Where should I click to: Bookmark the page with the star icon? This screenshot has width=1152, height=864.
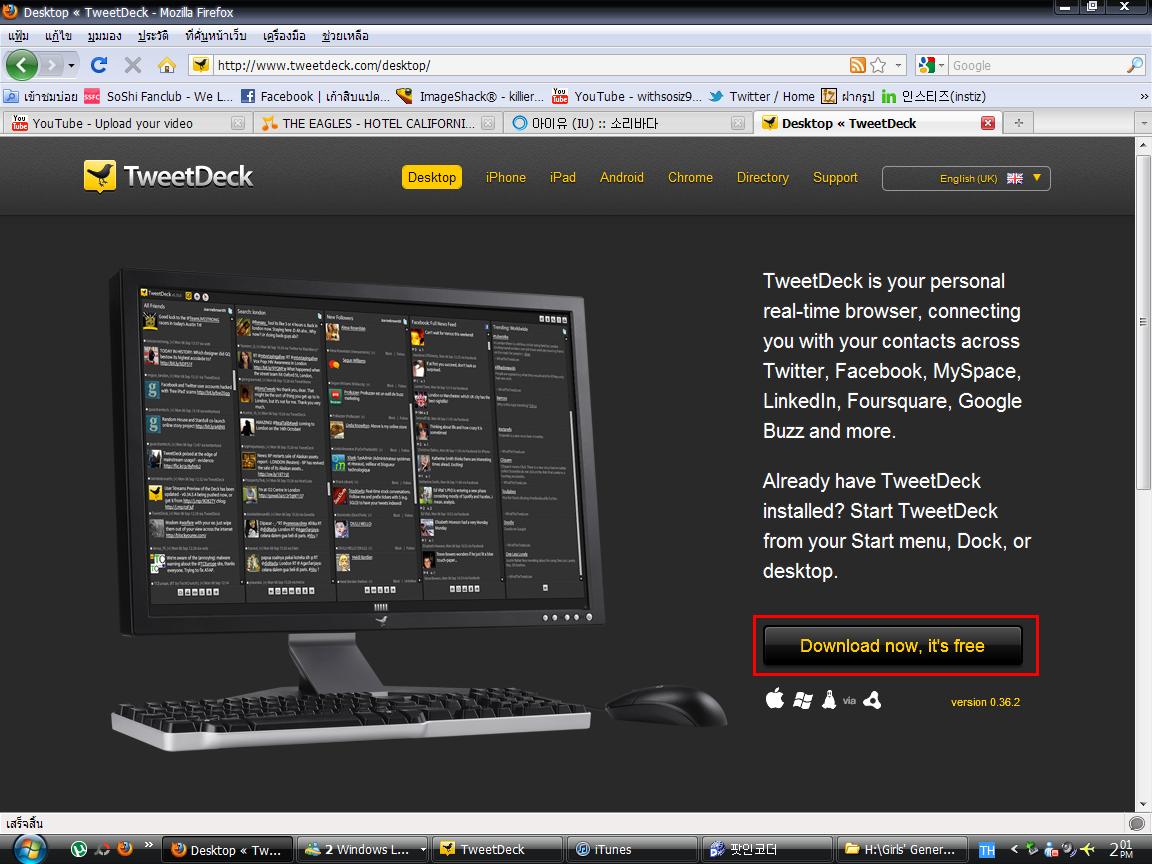click(x=878, y=65)
